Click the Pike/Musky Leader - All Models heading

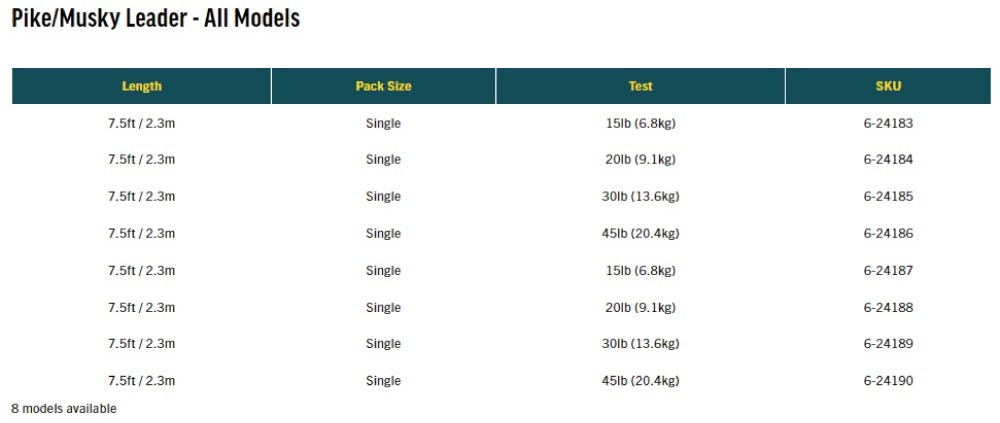tap(156, 18)
